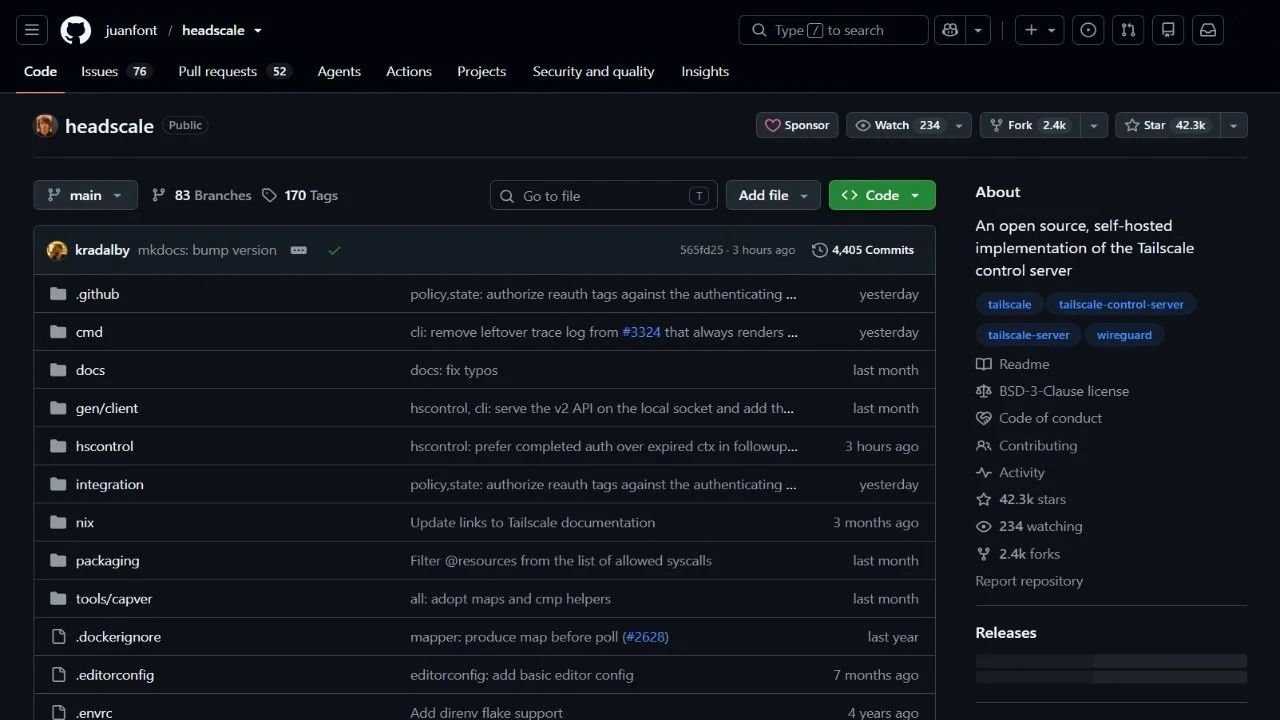Open the repository switcher dropdown next to headscale

point(257,30)
